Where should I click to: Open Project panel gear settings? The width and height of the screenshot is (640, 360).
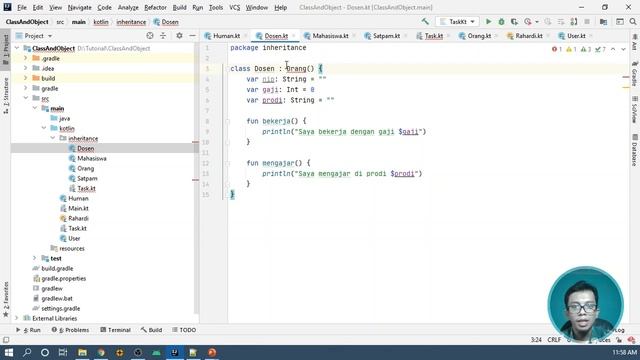[179, 36]
